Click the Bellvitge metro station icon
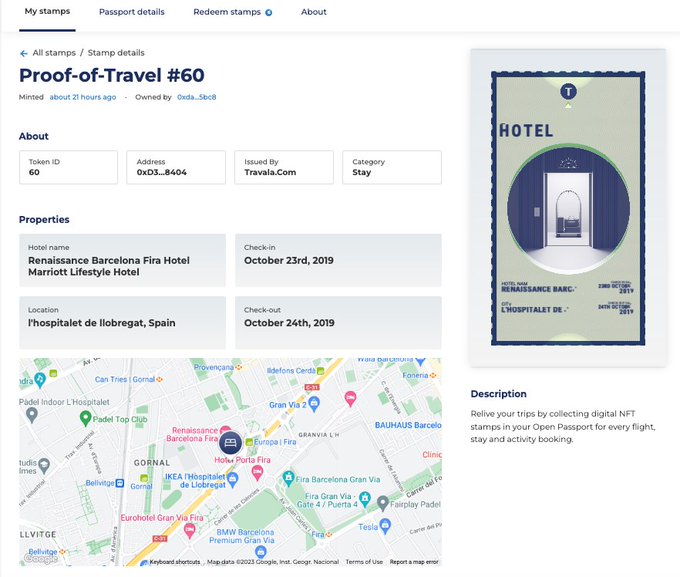The image size is (680, 577). click(120, 483)
